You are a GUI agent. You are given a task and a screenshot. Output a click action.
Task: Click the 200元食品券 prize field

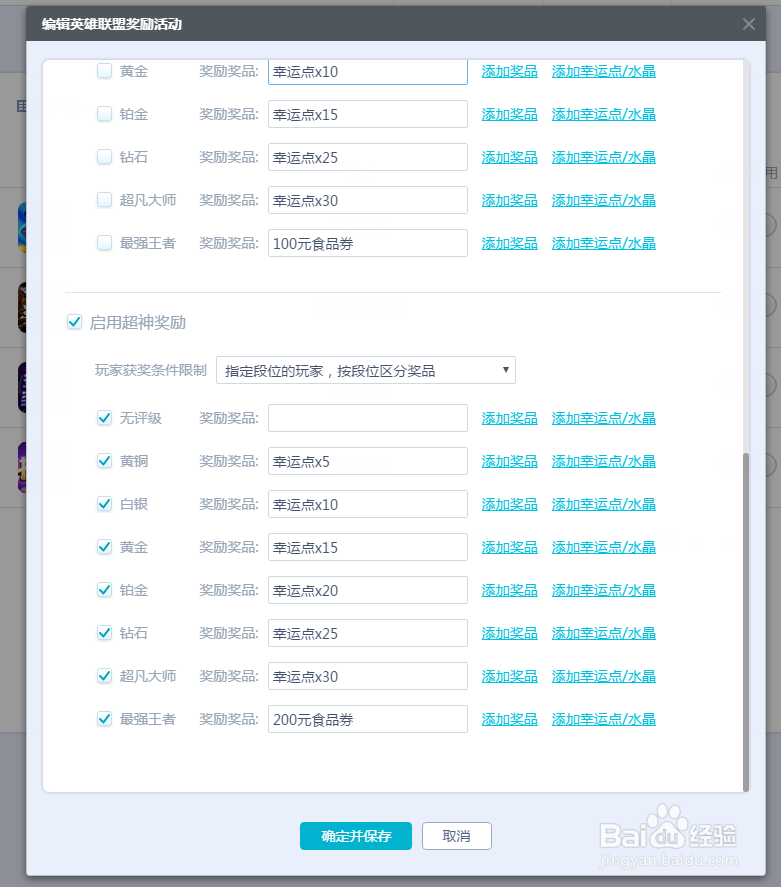pos(368,719)
